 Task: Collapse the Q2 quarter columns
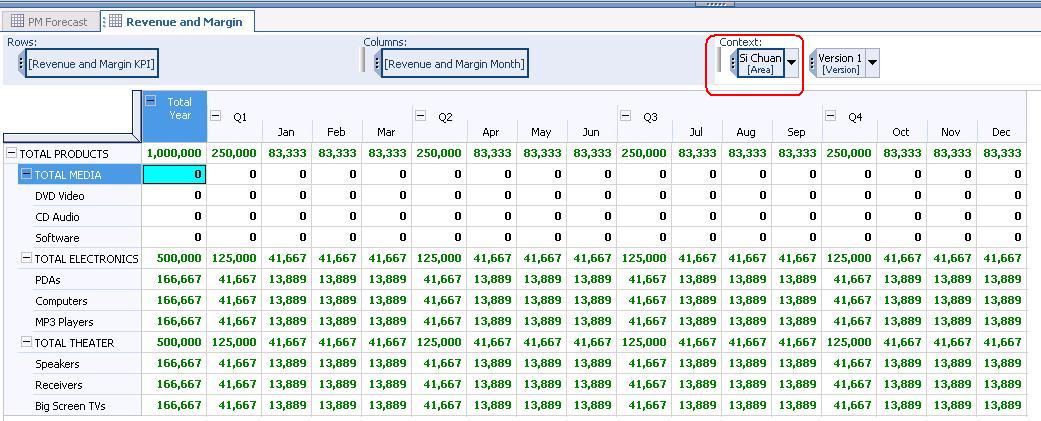pyautogui.click(x=420, y=116)
